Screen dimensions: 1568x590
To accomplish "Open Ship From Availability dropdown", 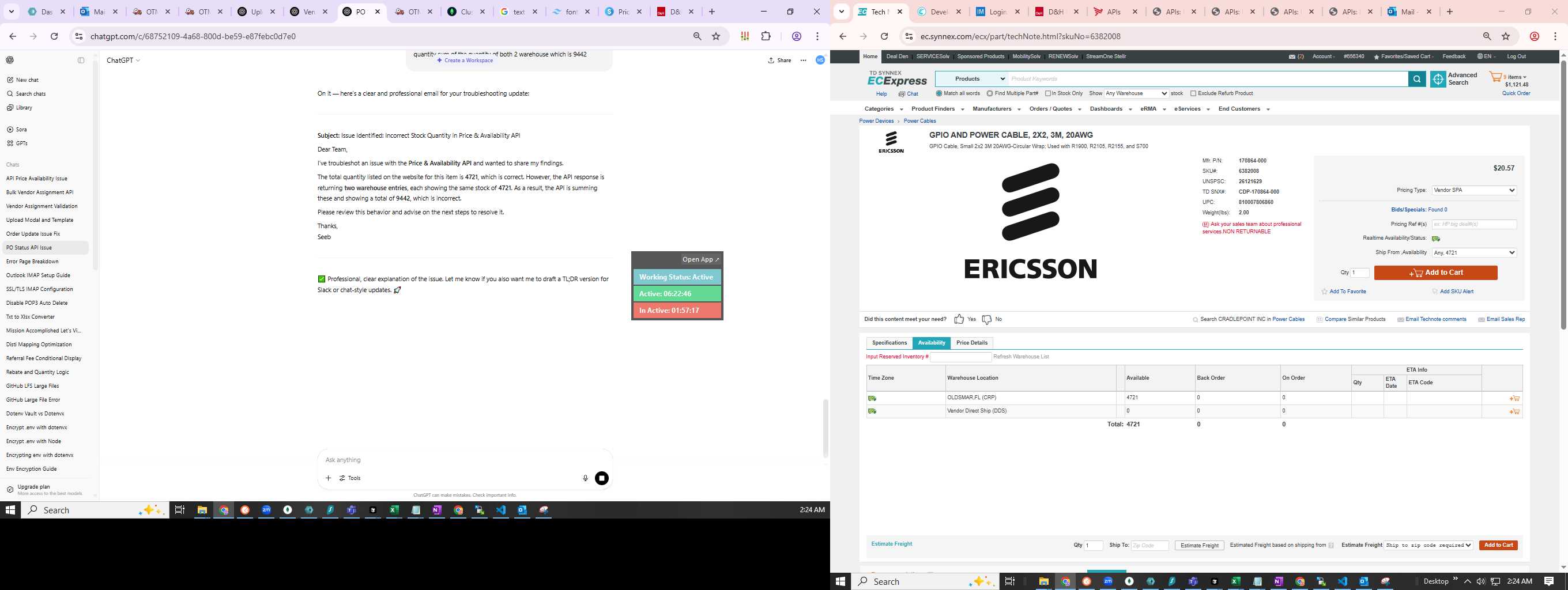I will (1473, 252).
